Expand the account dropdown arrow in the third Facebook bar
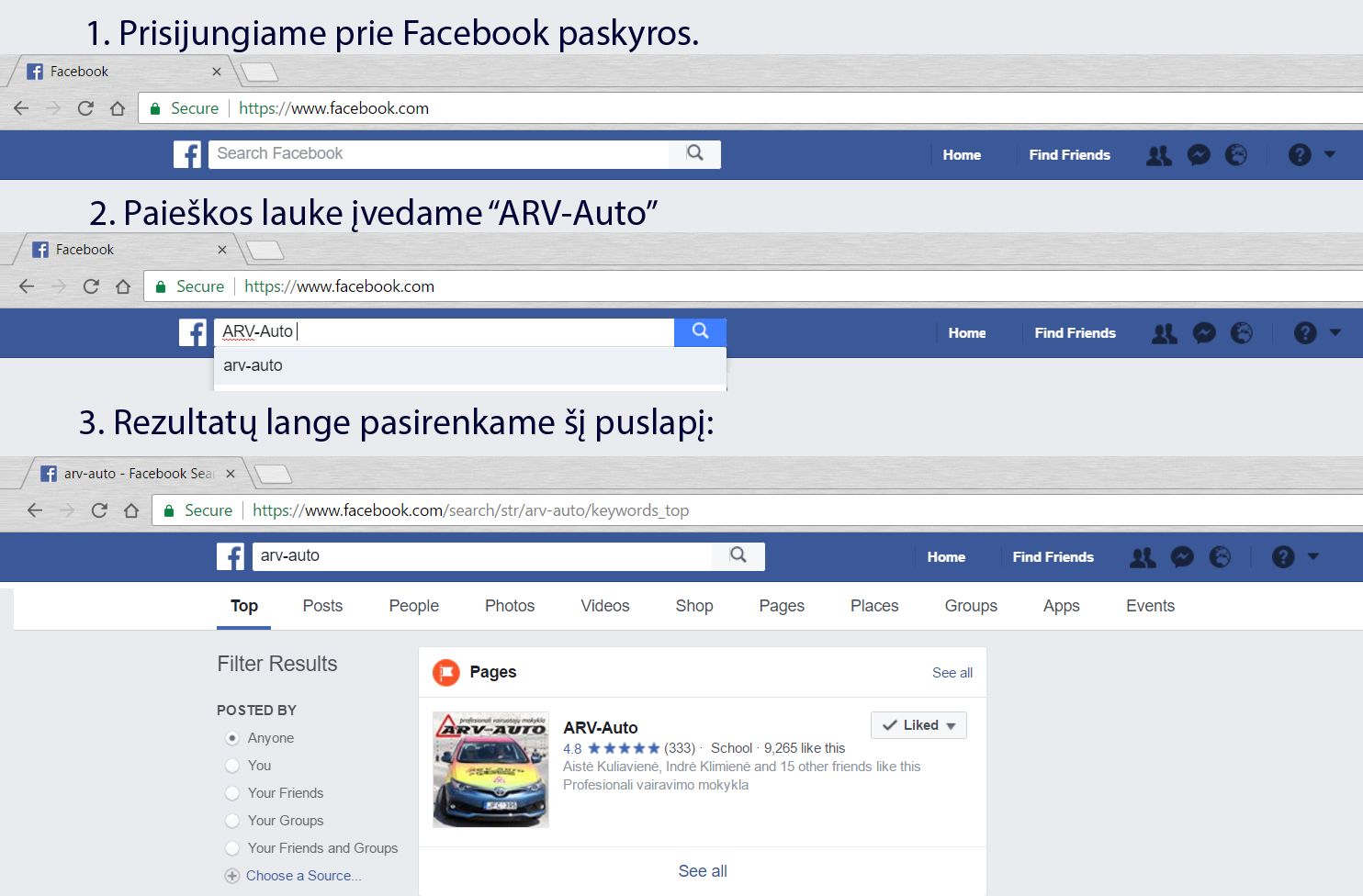The image size is (1363, 896). tap(1313, 556)
